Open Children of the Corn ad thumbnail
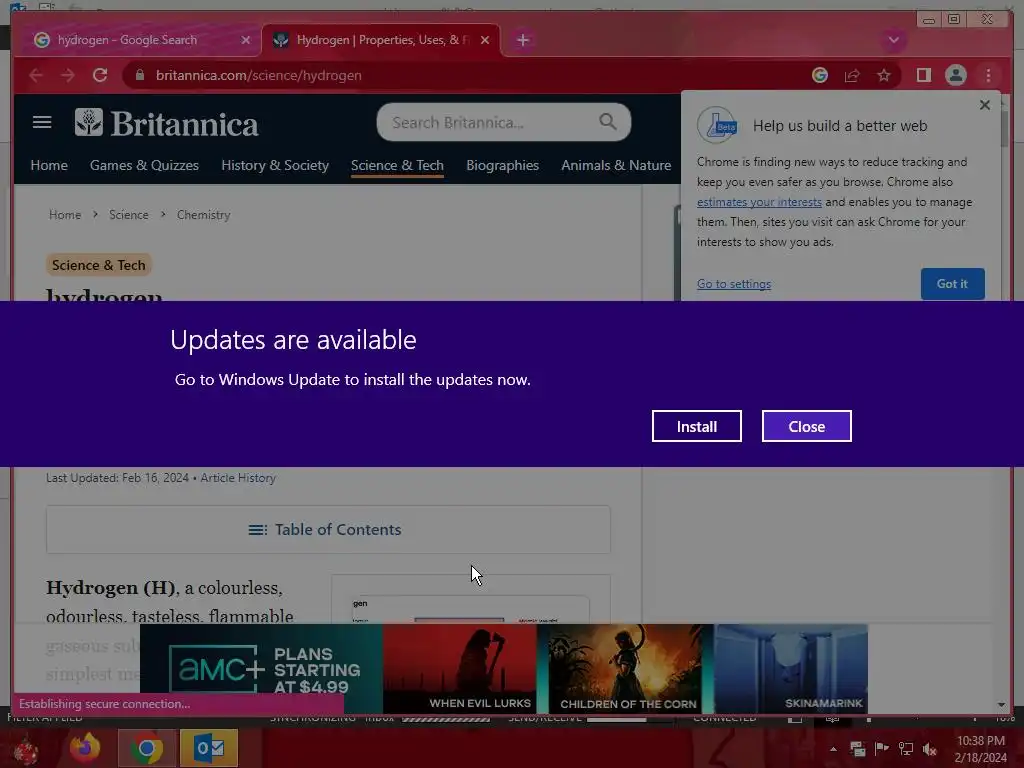Screen dimensions: 1024x768 [625, 669]
